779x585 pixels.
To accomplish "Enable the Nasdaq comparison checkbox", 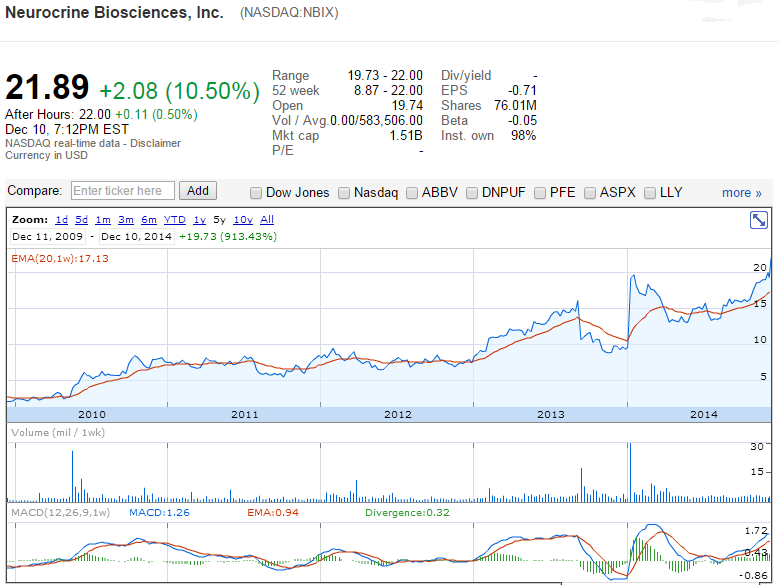I will click(x=344, y=193).
